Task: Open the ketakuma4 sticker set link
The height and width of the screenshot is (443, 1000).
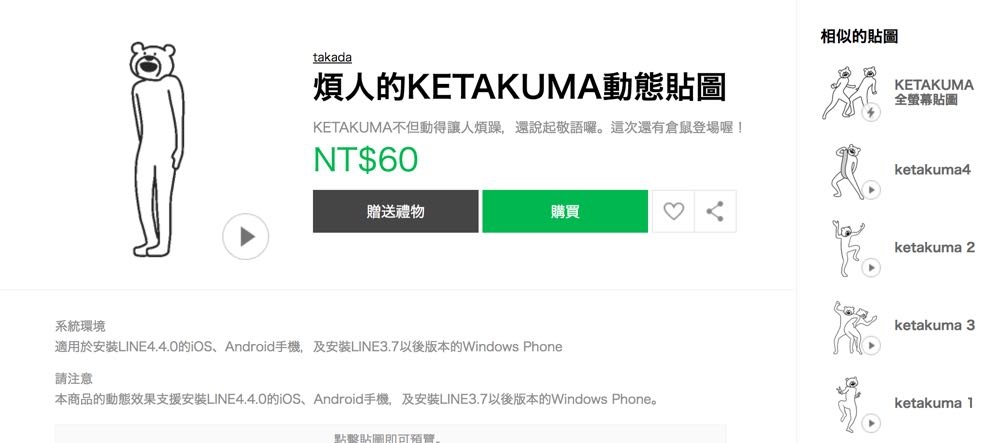Action: click(x=932, y=170)
